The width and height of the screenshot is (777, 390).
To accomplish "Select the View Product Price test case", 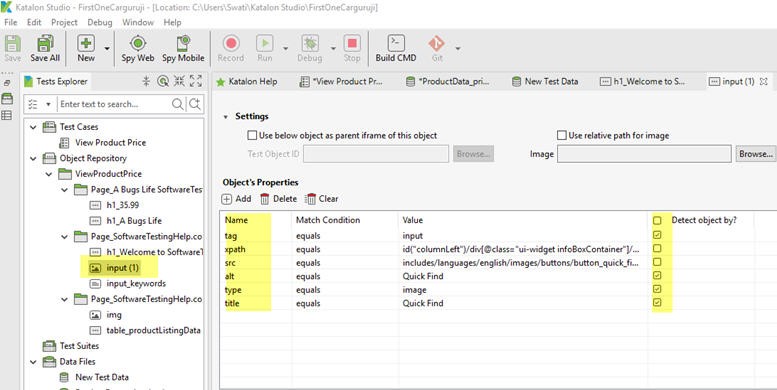I will 111,143.
